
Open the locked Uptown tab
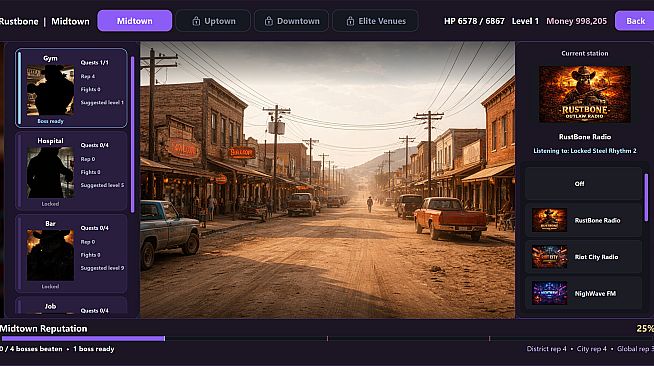tap(213, 21)
